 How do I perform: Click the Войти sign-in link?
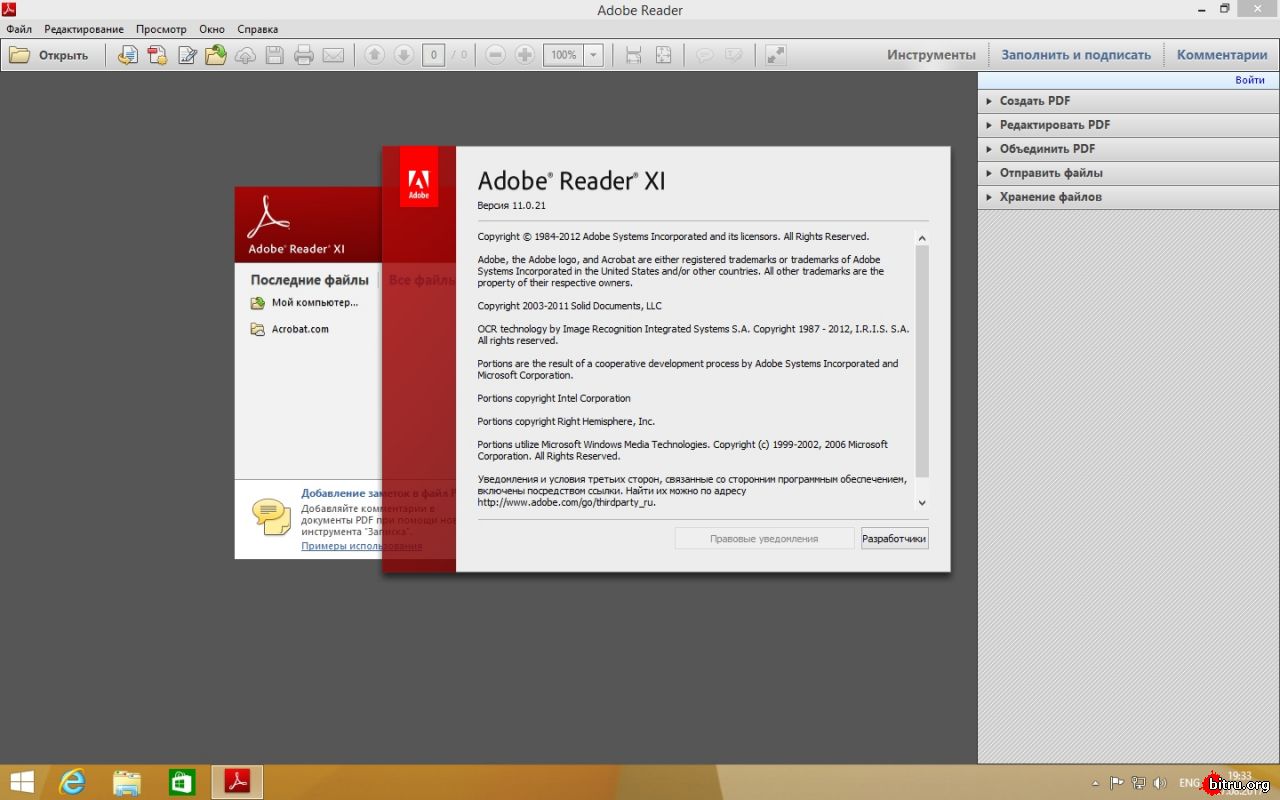[x=1250, y=80]
